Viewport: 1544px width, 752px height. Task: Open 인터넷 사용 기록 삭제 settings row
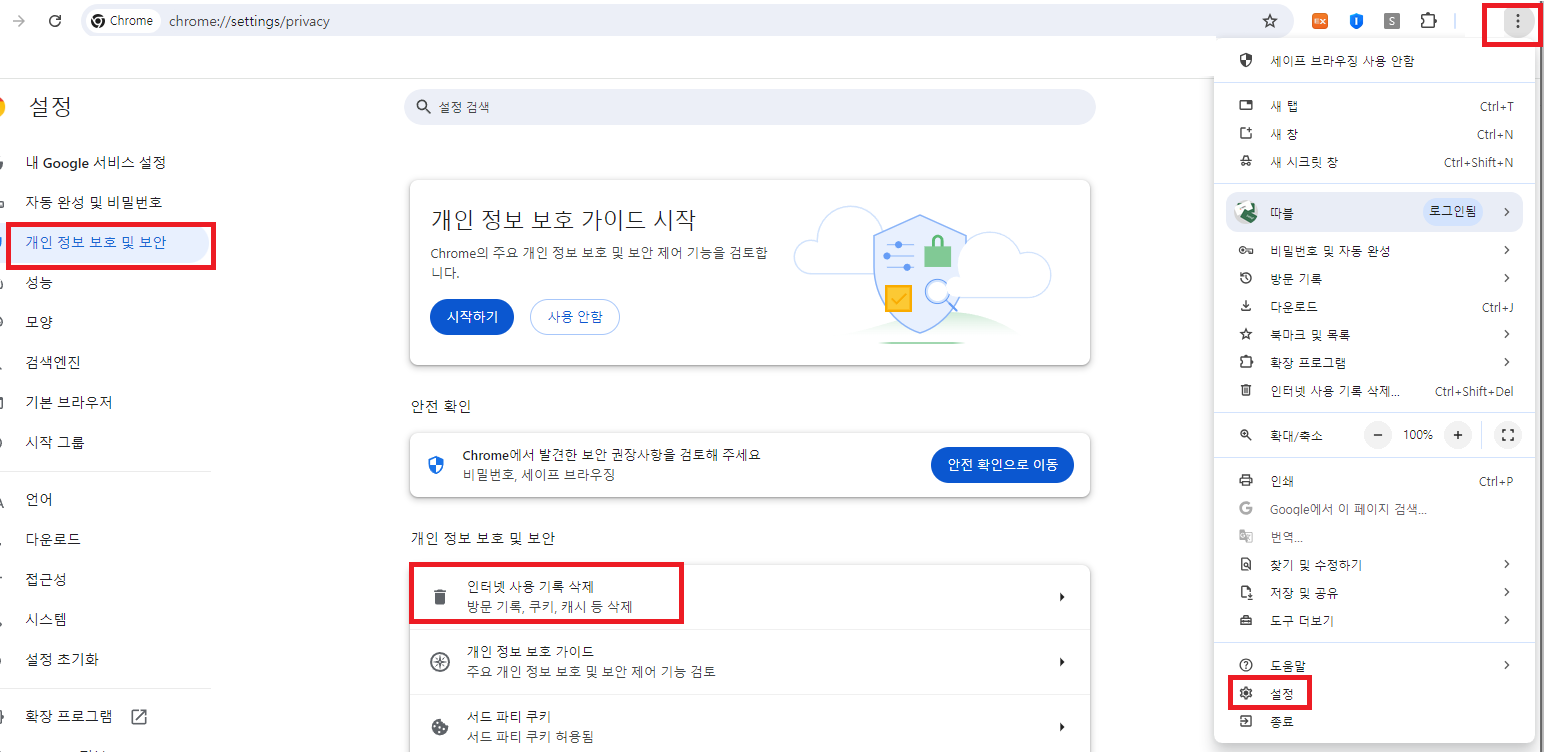tap(748, 597)
